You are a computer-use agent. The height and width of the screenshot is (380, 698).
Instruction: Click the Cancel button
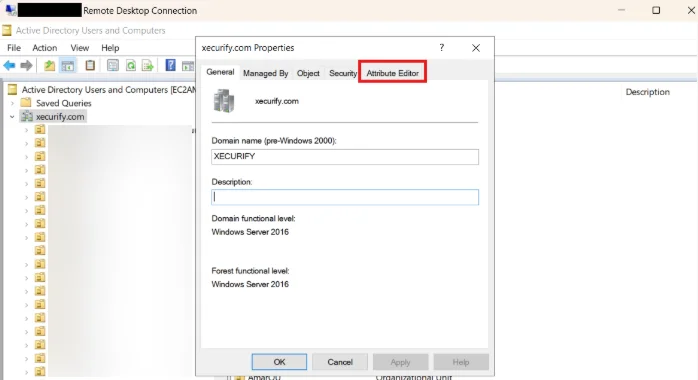340,362
